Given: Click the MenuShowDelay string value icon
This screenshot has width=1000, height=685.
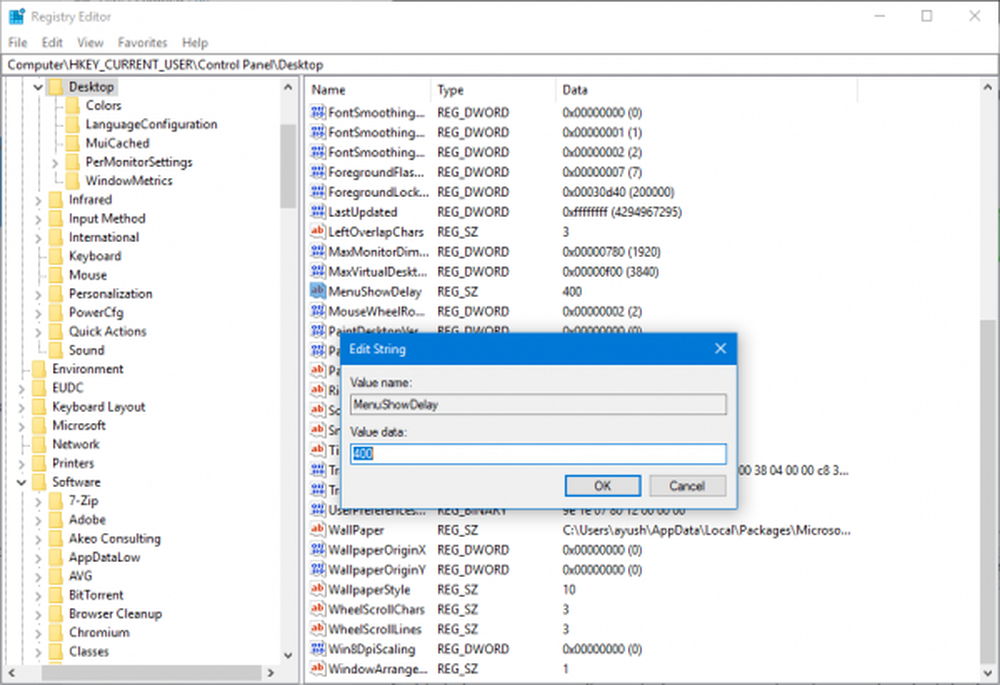Looking at the screenshot, I should click(317, 291).
